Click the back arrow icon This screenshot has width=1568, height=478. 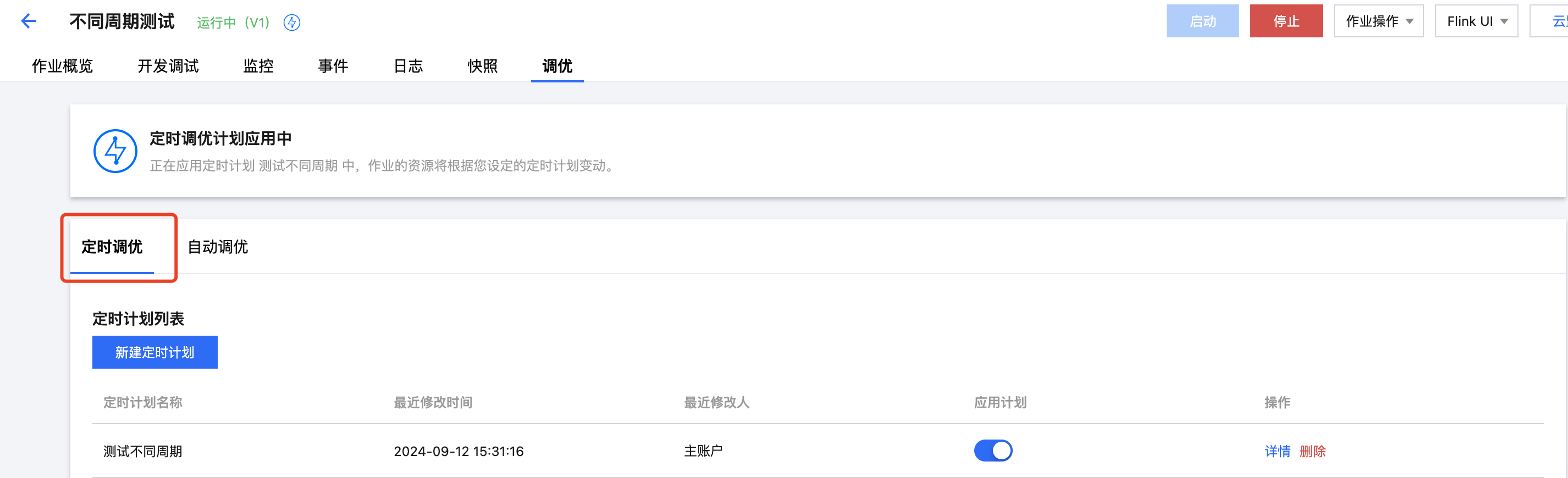29,22
